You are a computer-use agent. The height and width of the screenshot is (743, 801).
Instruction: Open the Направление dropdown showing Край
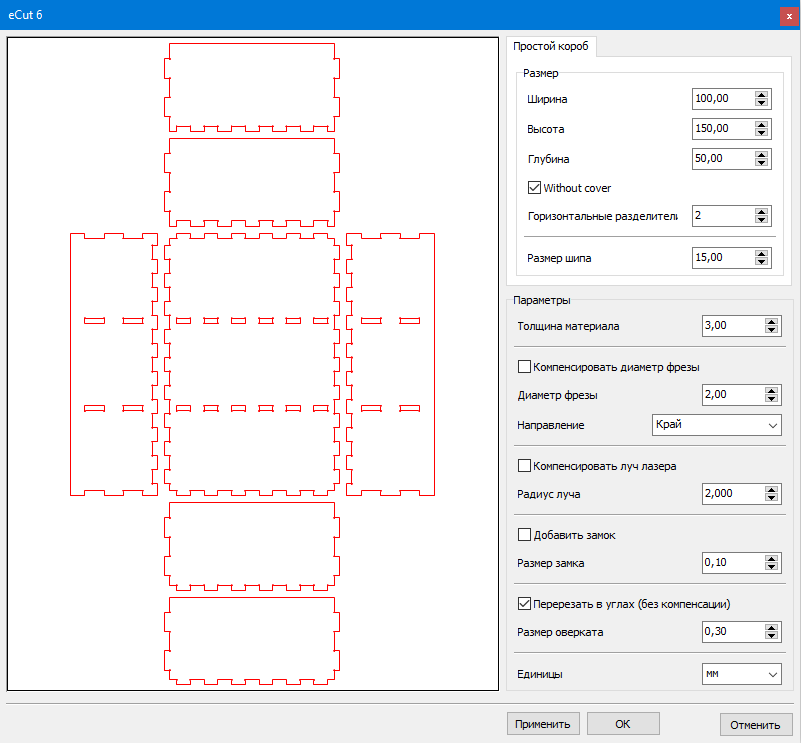tap(717, 425)
